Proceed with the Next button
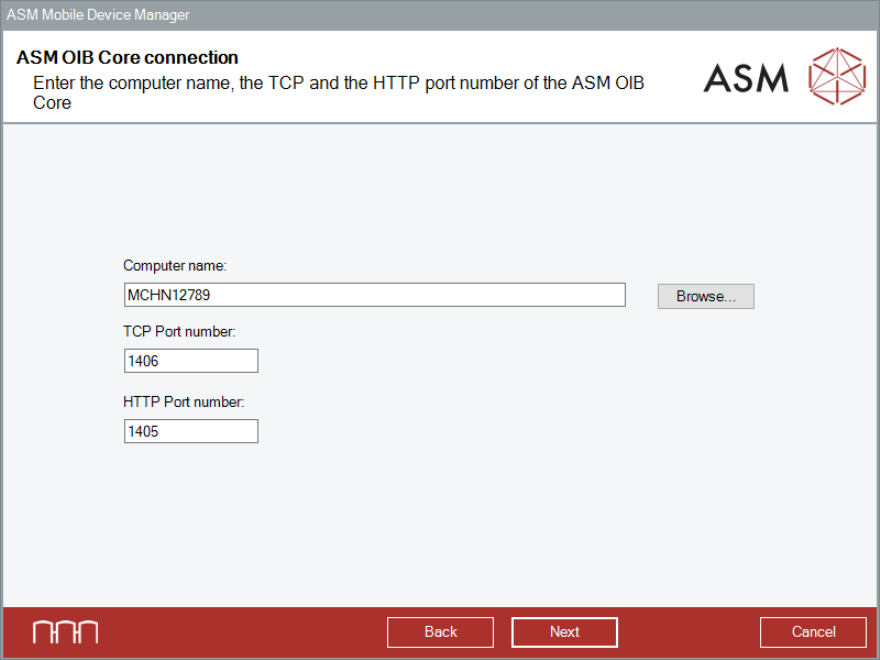The image size is (880, 660). point(564,632)
